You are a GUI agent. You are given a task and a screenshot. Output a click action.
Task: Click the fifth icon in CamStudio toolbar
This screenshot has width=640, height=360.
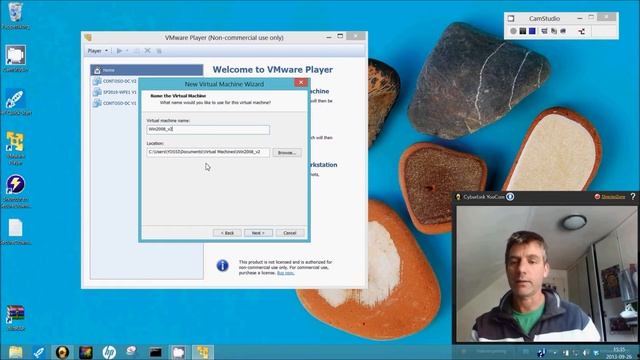click(x=554, y=31)
